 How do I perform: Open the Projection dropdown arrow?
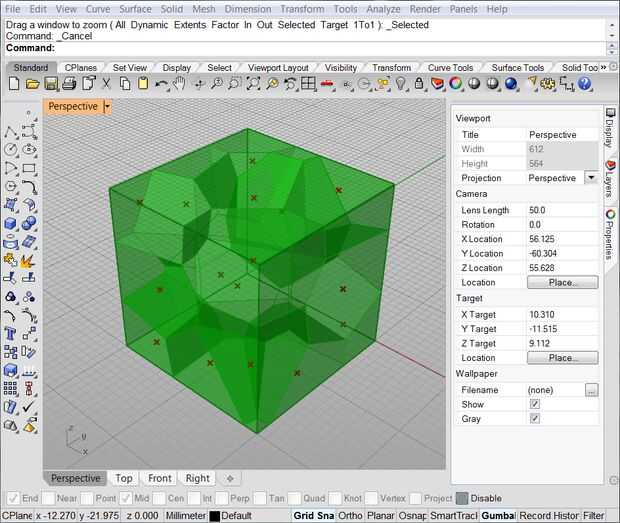click(591, 178)
